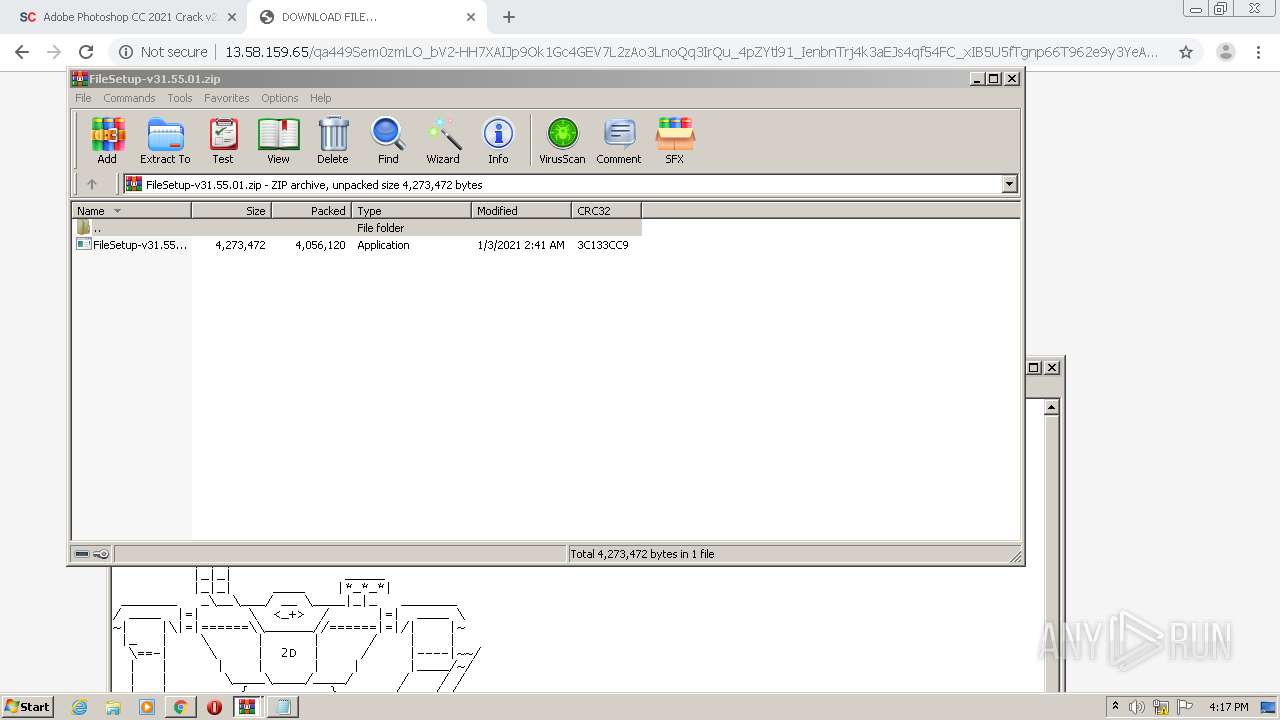Click the disk/key status bar icon
This screenshot has width=1280, height=720.
pos(92,554)
